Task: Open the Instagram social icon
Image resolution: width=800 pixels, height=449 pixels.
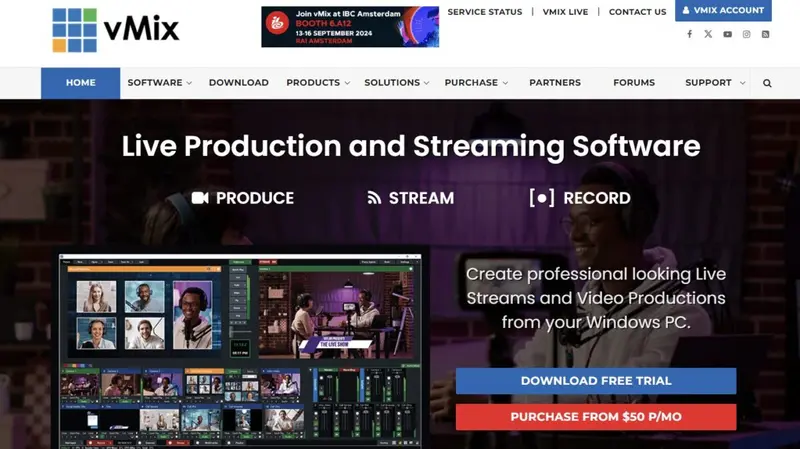Action: [x=746, y=34]
